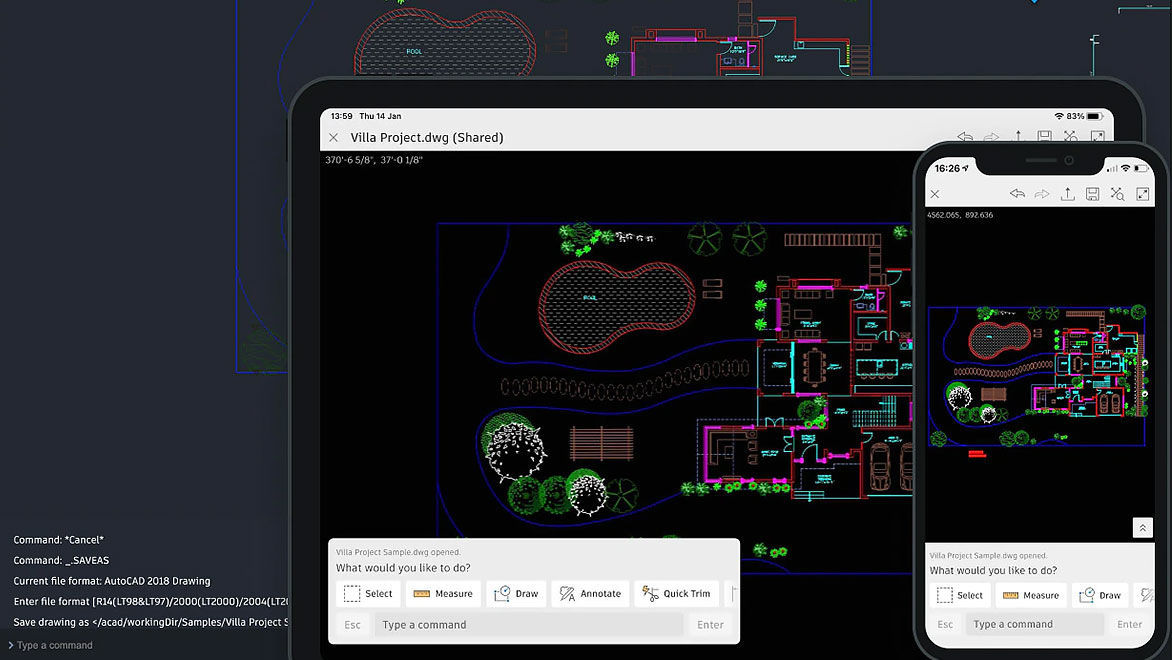Select the Draw tool in the command bar
The image size is (1172, 660).
coord(516,593)
